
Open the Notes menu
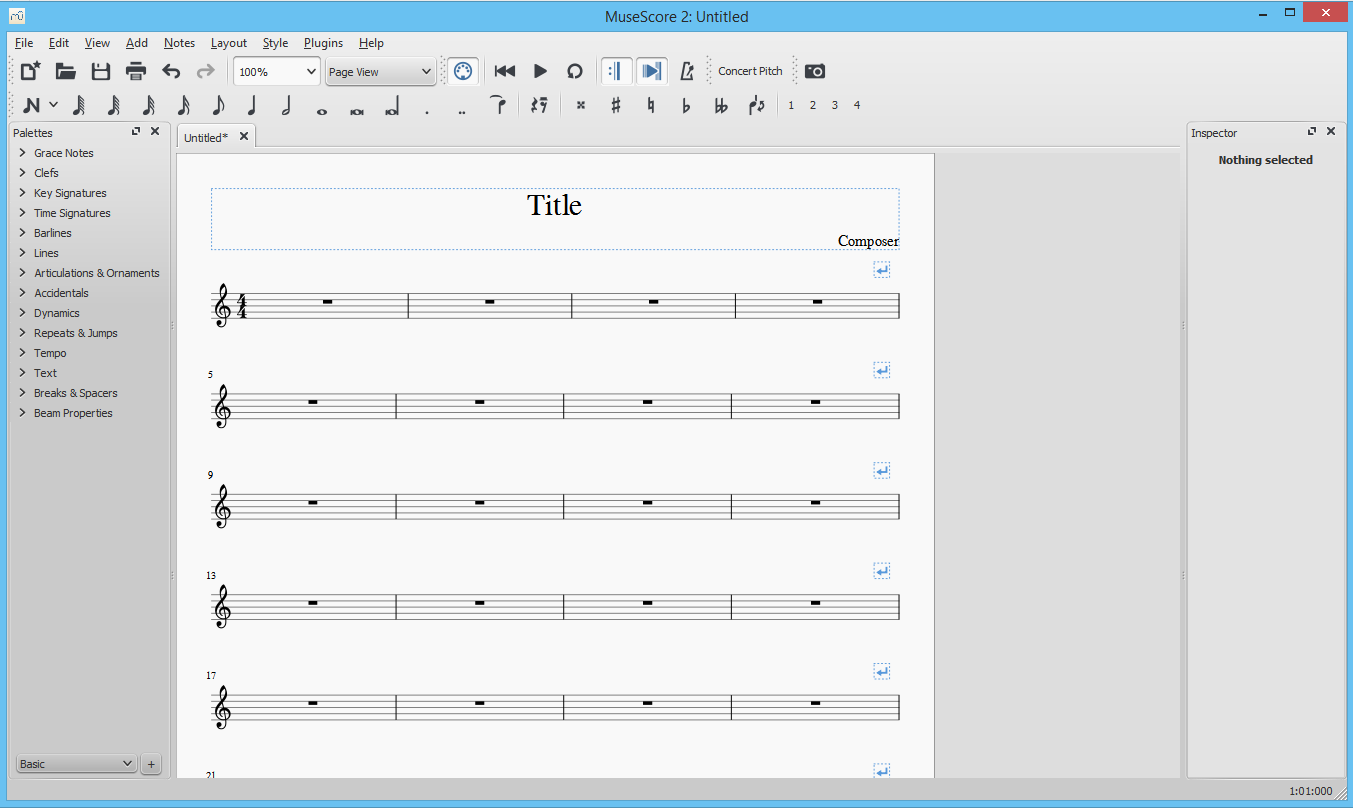[180, 43]
